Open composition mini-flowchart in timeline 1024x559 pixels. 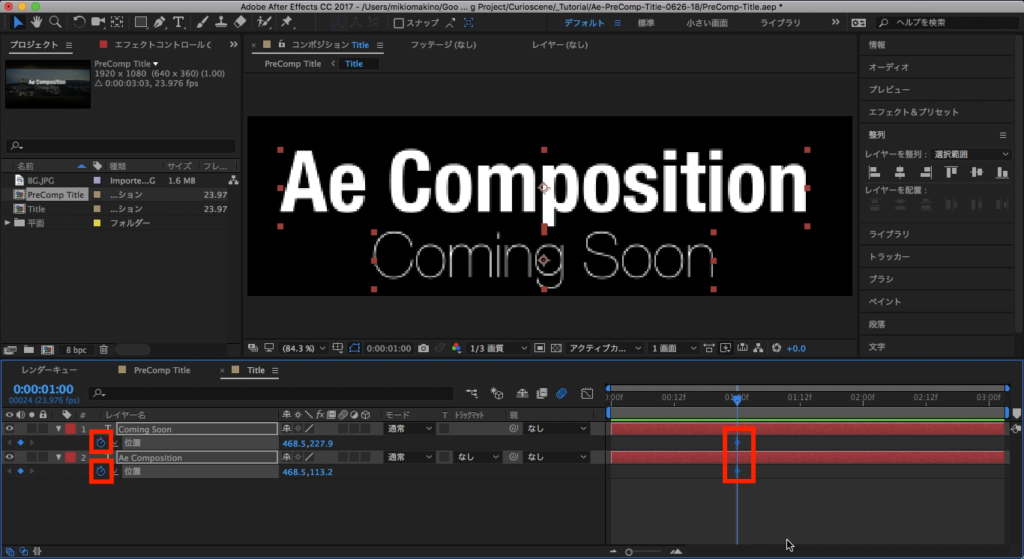(x=472, y=393)
